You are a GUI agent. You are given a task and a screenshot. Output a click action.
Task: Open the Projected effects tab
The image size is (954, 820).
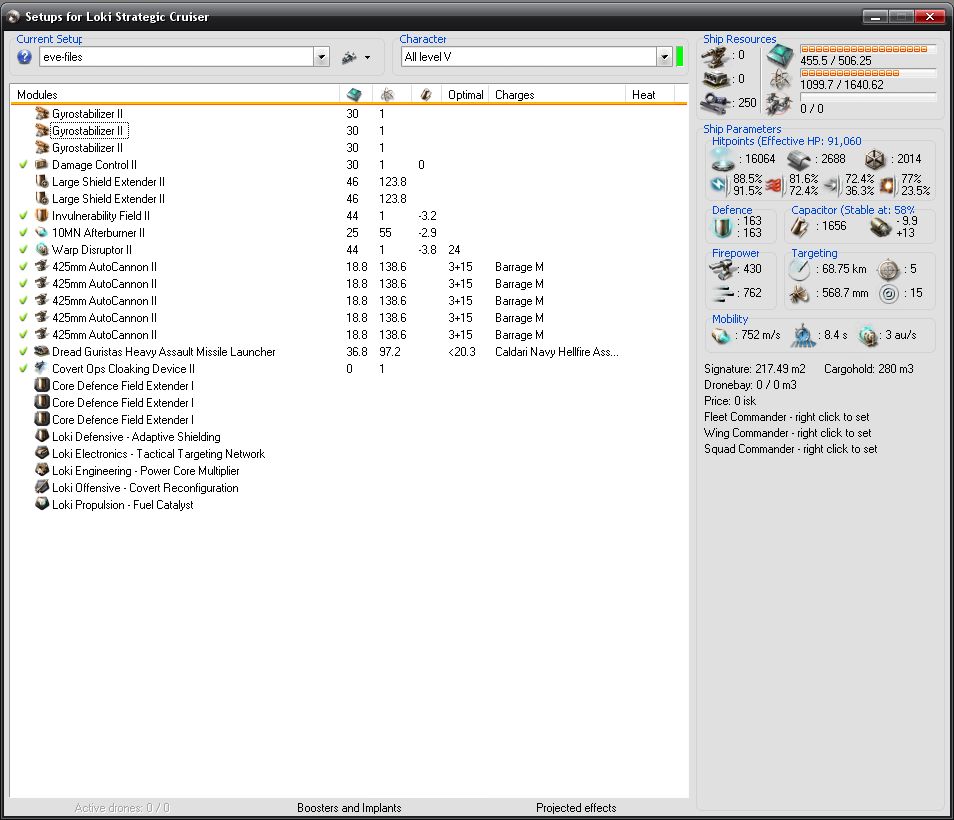tap(576, 808)
